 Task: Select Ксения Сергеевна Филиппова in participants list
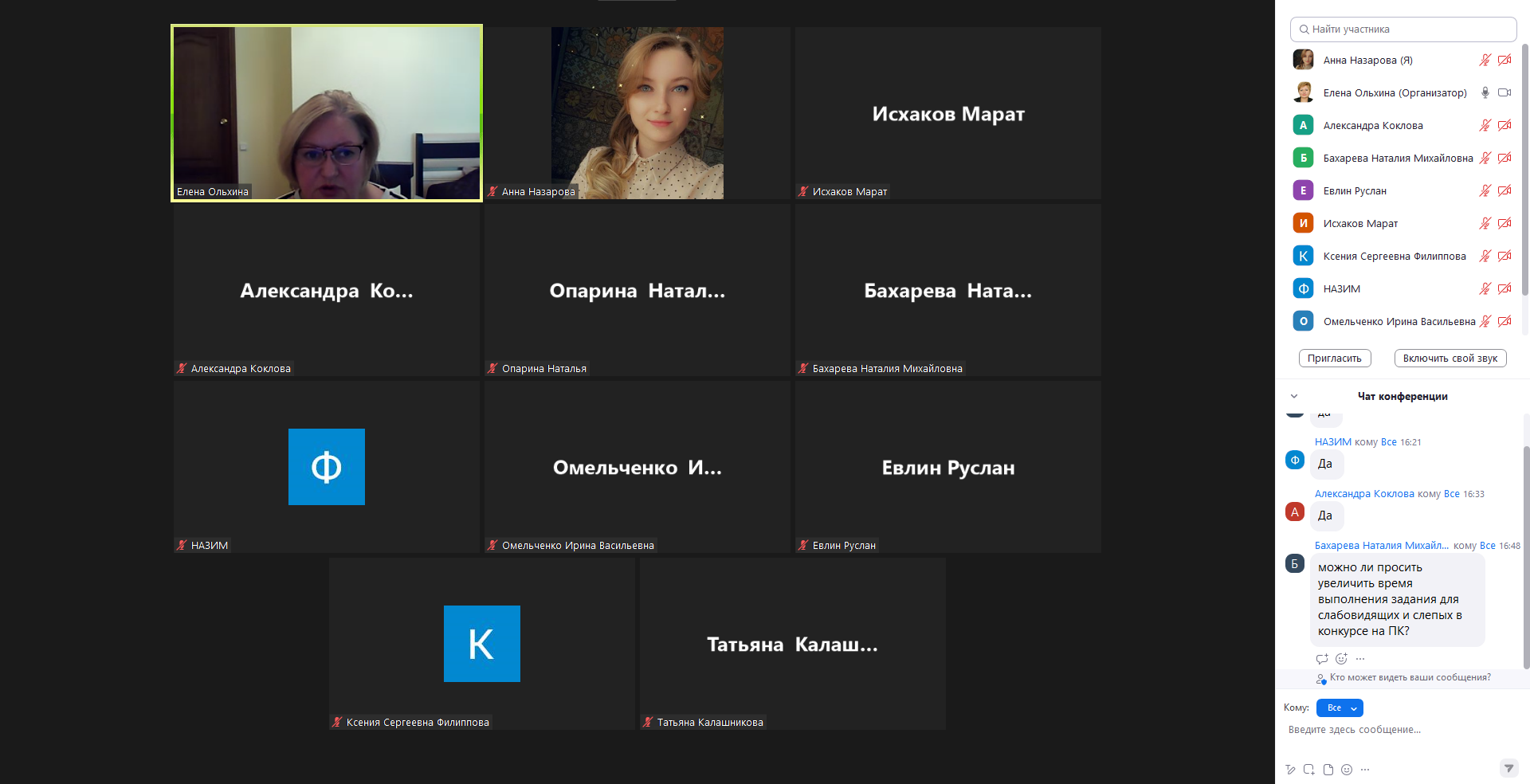click(x=1394, y=257)
